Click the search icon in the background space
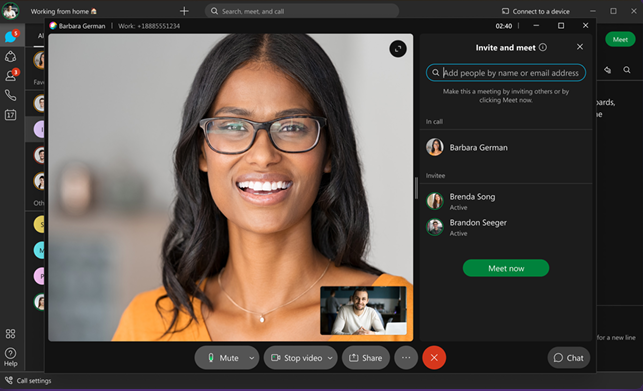This screenshot has width=643, height=391. pos(627,70)
